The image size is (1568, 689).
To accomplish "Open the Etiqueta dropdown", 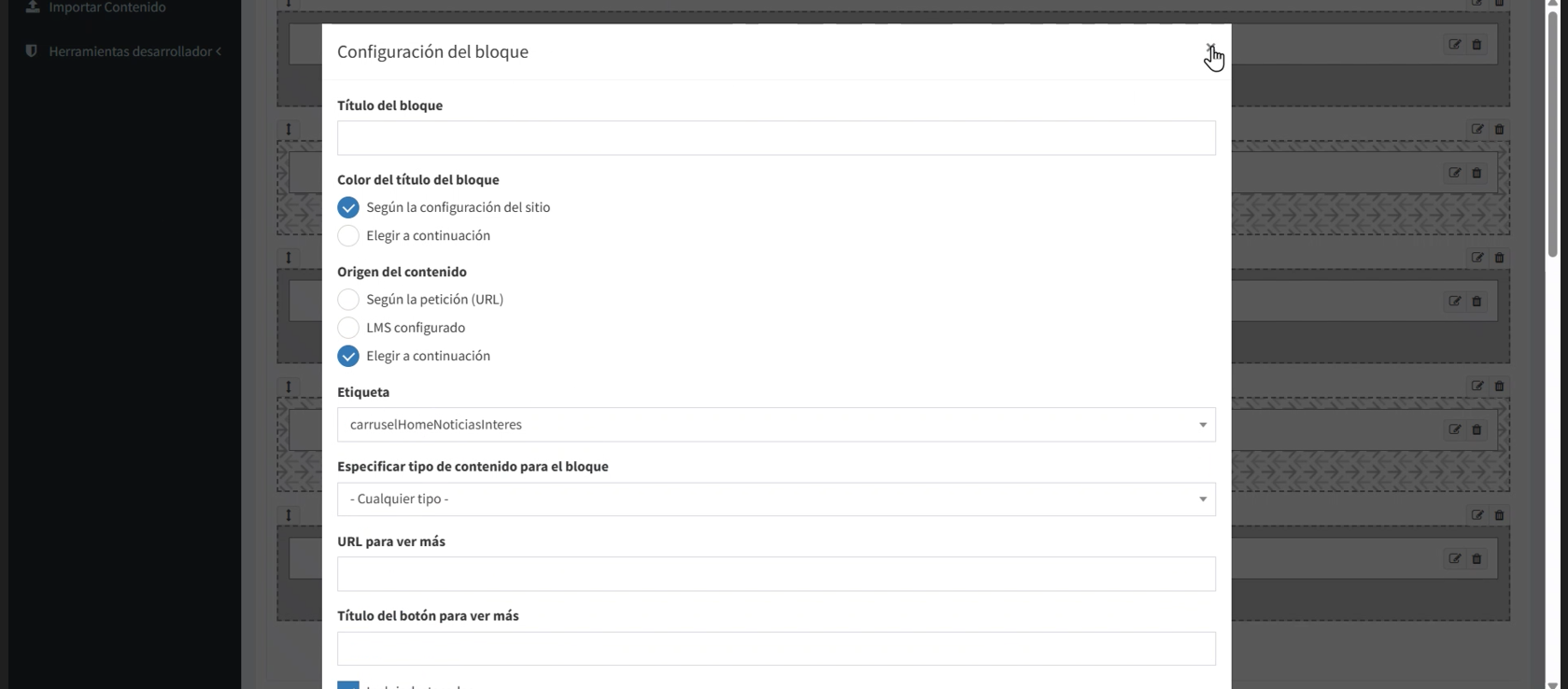I will 776,425.
